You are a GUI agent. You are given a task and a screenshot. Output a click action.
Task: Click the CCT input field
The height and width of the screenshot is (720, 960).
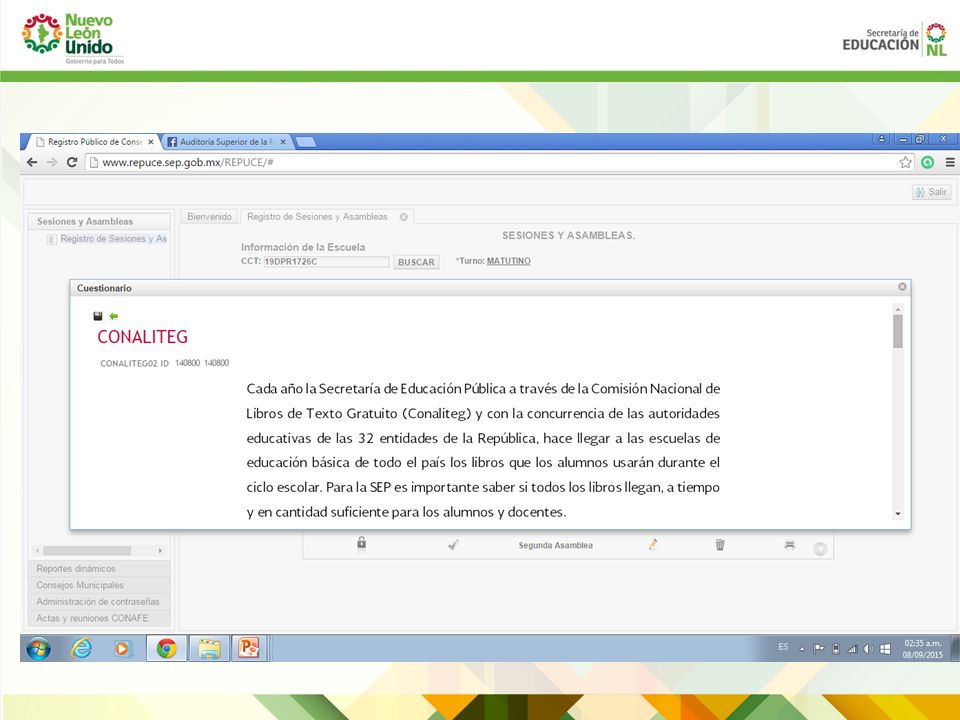pyautogui.click(x=326, y=261)
